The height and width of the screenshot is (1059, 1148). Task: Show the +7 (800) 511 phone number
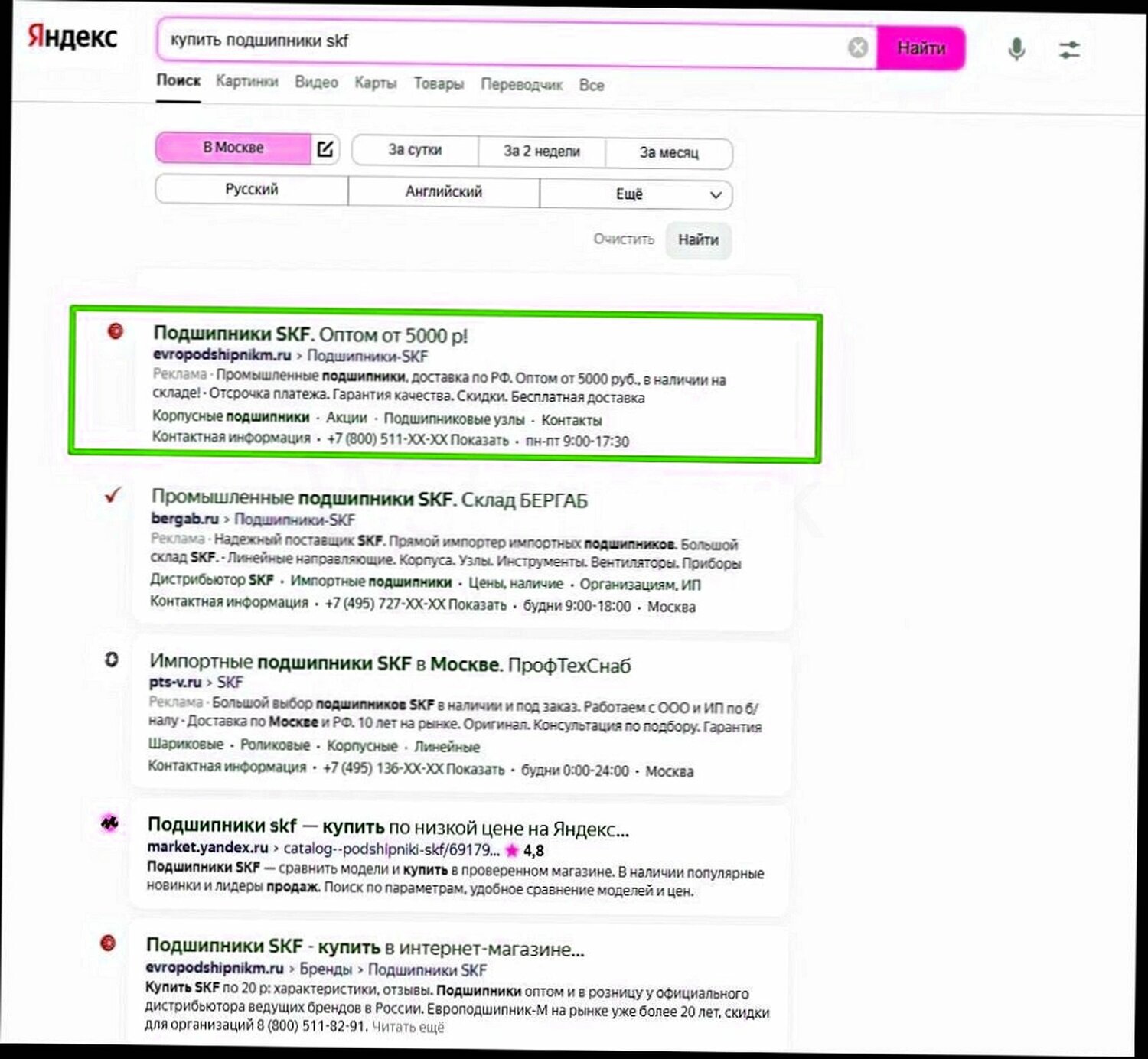(x=418, y=440)
